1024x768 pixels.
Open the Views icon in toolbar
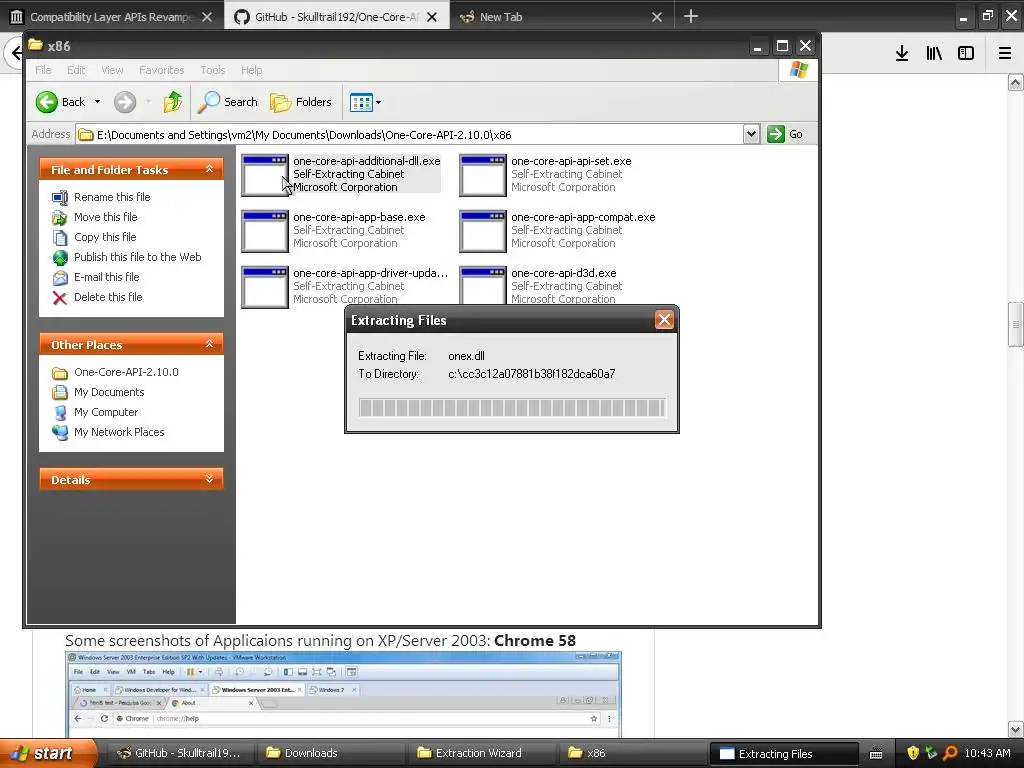tap(361, 102)
